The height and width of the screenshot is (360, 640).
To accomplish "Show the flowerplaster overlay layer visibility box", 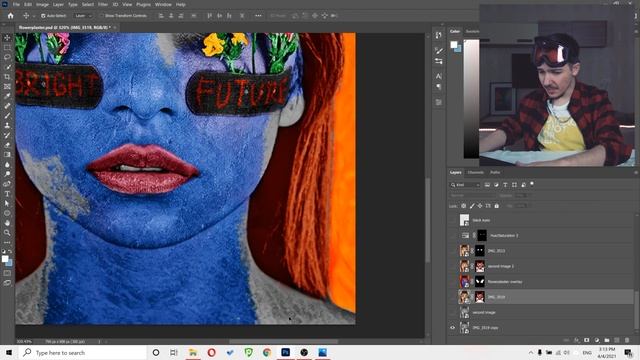I will (x=452, y=282).
